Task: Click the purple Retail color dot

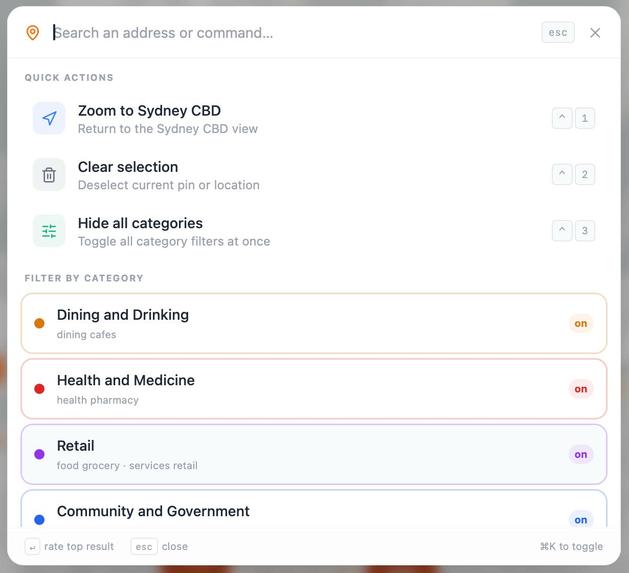Action: click(39, 454)
